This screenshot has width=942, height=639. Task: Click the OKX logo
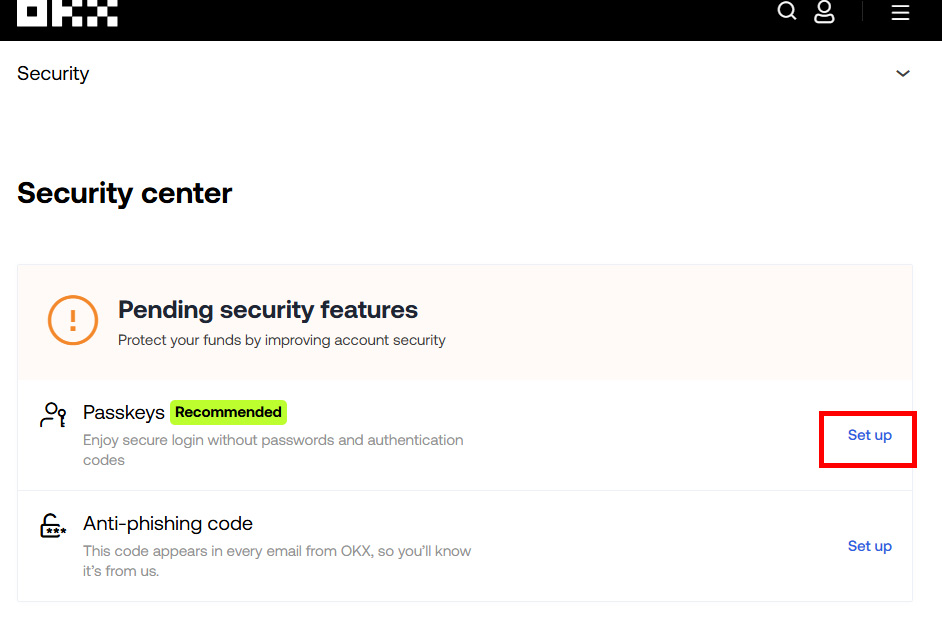pos(67,12)
